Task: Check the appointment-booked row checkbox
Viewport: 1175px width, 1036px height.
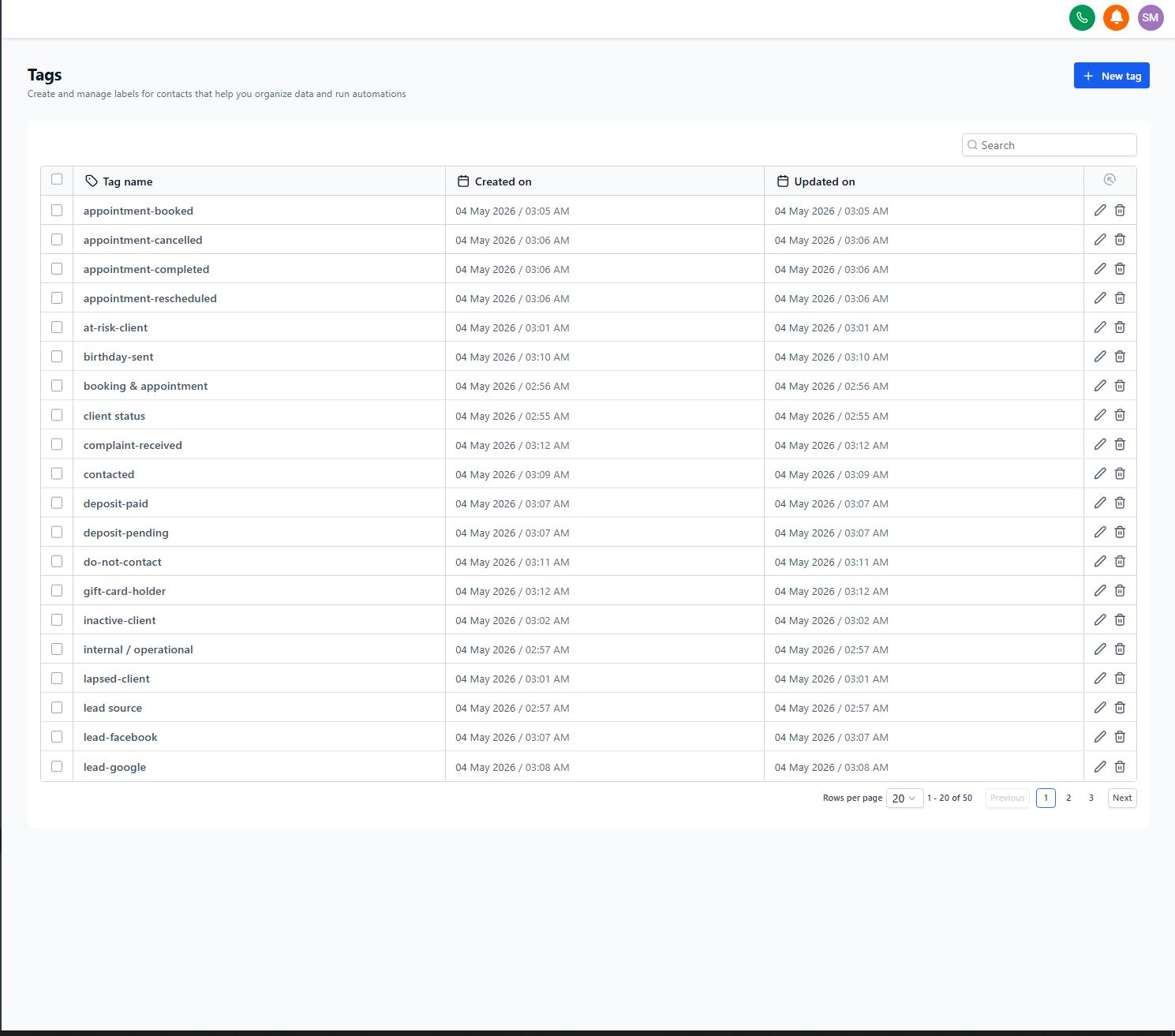Action: point(57,210)
